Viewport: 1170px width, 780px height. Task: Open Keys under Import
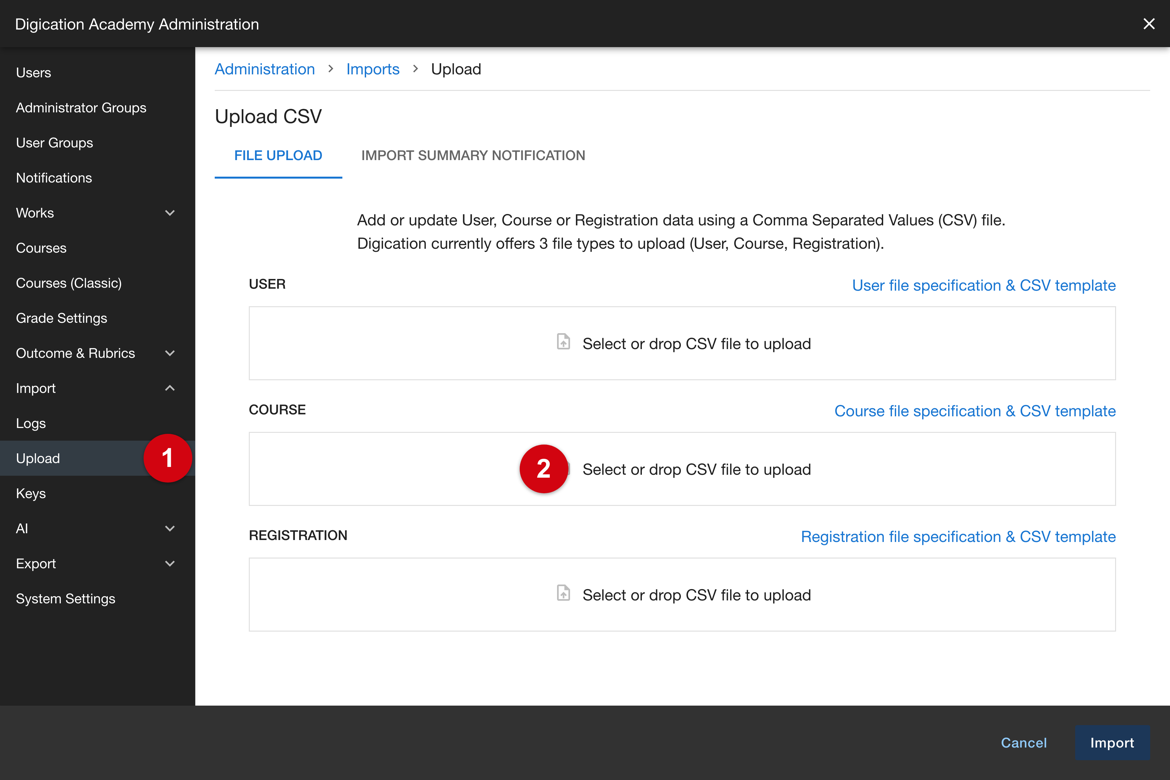pos(31,493)
